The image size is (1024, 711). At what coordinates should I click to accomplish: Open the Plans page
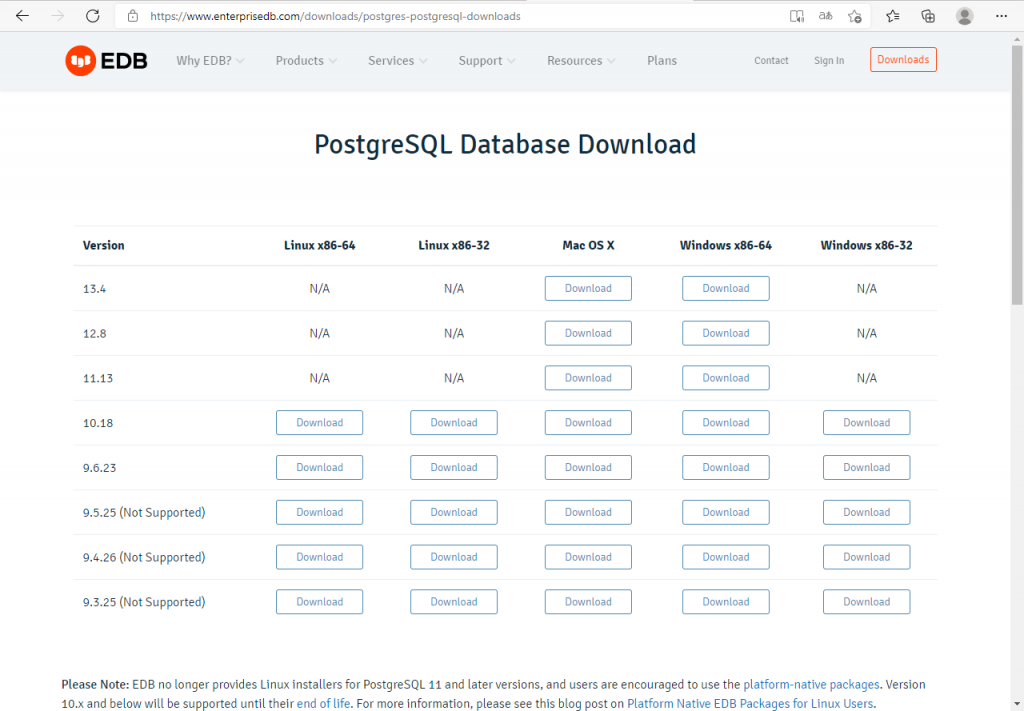click(662, 61)
